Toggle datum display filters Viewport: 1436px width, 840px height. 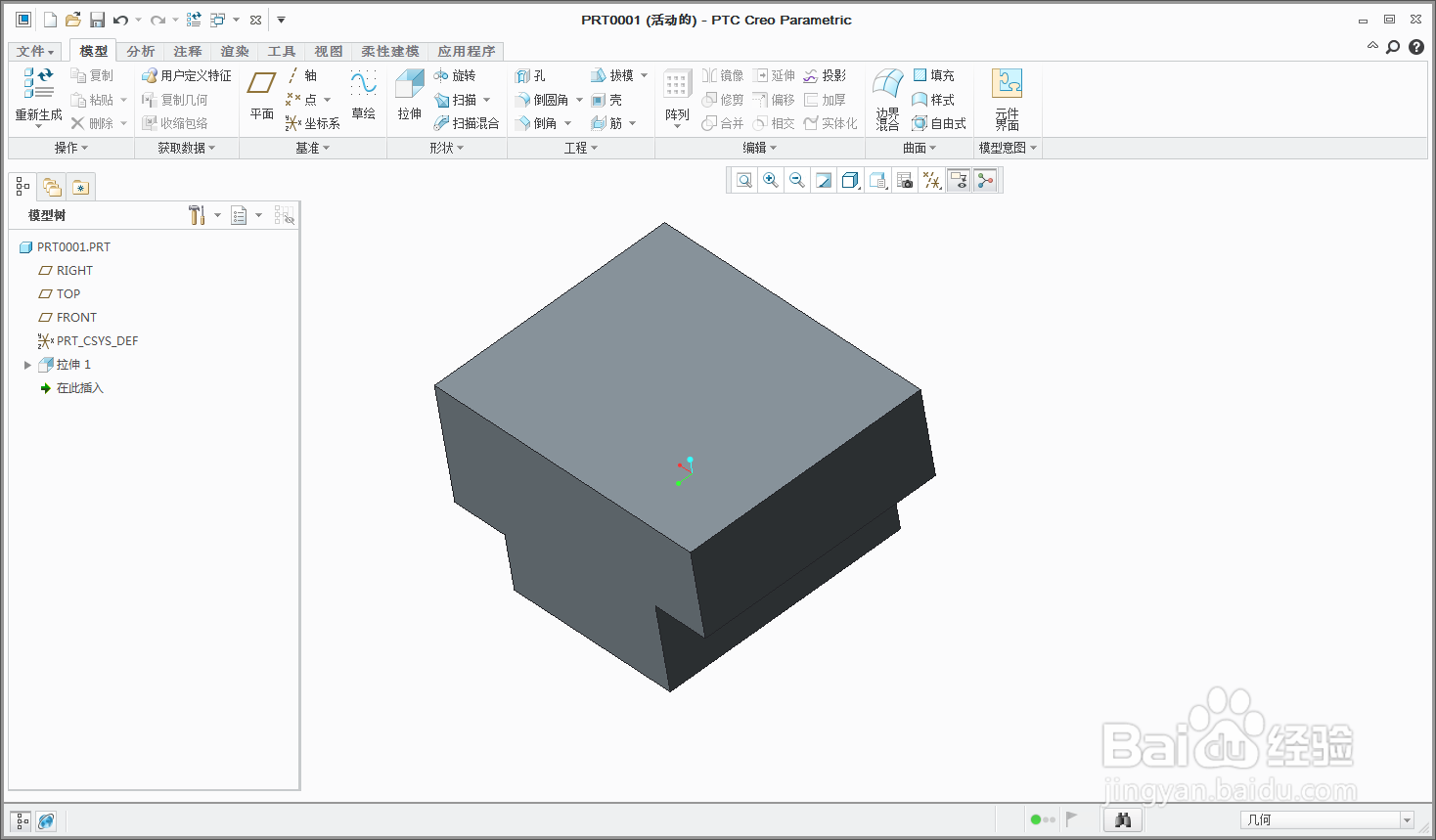point(932,180)
